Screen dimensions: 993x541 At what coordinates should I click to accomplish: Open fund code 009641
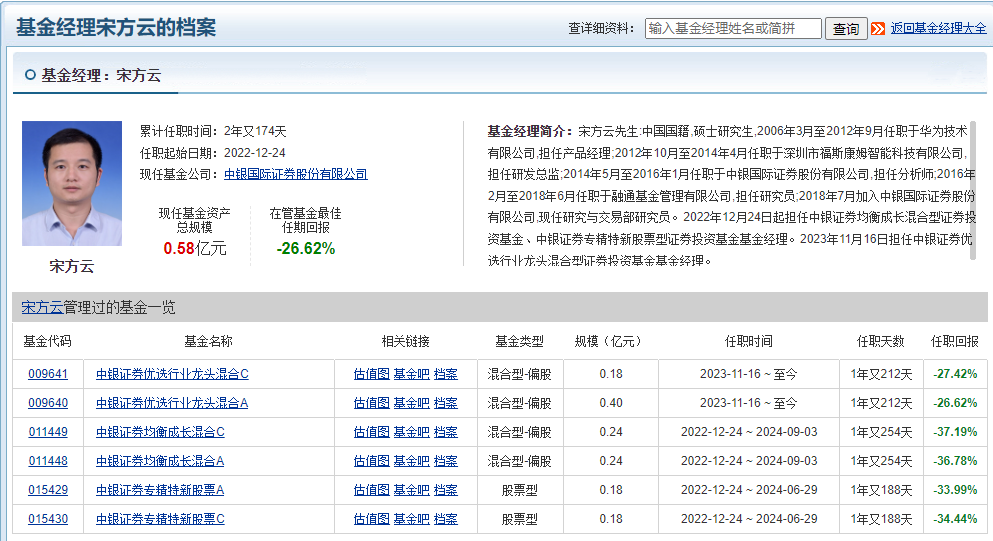[48, 374]
